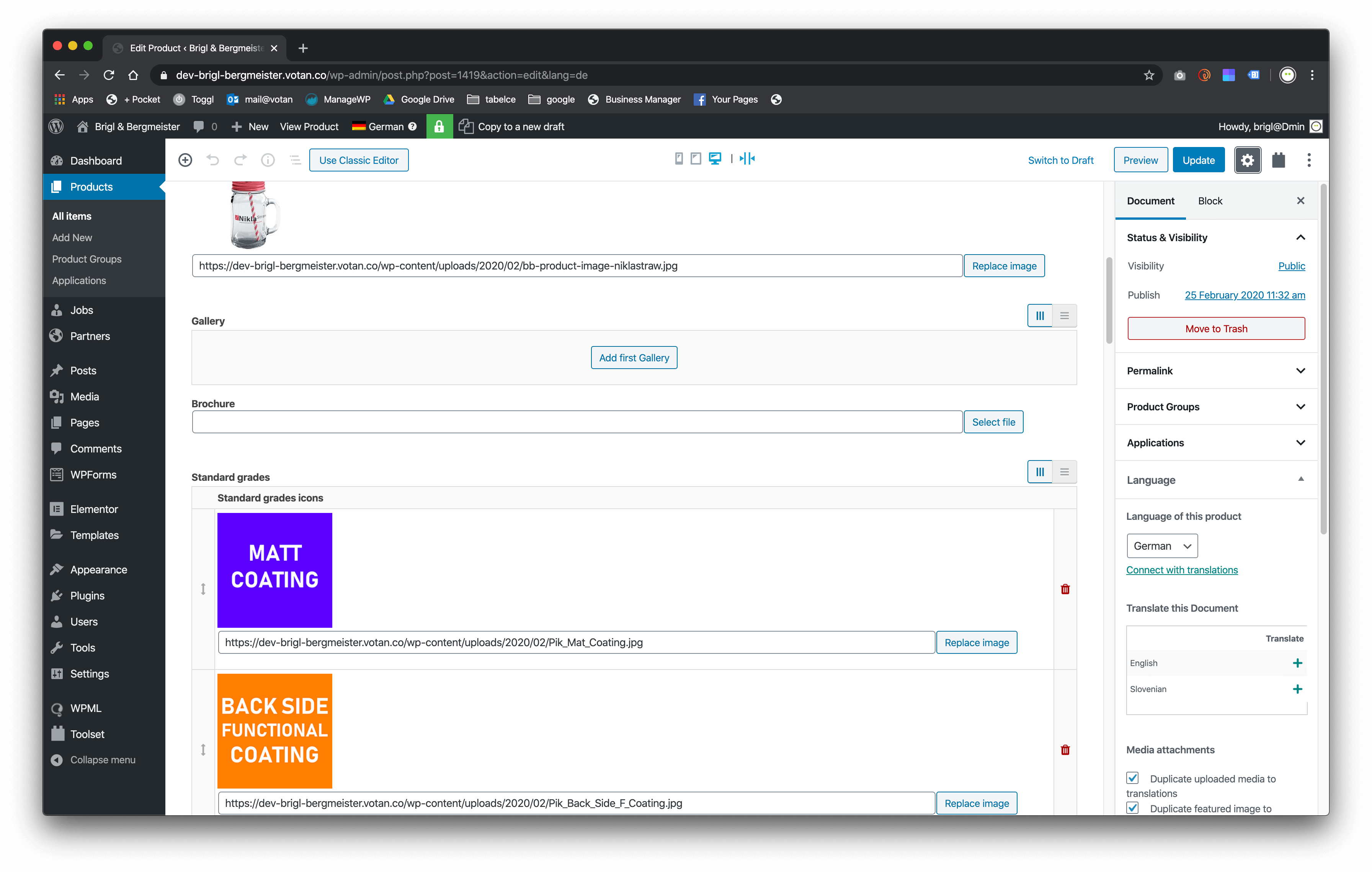The height and width of the screenshot is (872, 1372).
Task: Switch Gallery to list view
Action: [x=1064, y=315]
